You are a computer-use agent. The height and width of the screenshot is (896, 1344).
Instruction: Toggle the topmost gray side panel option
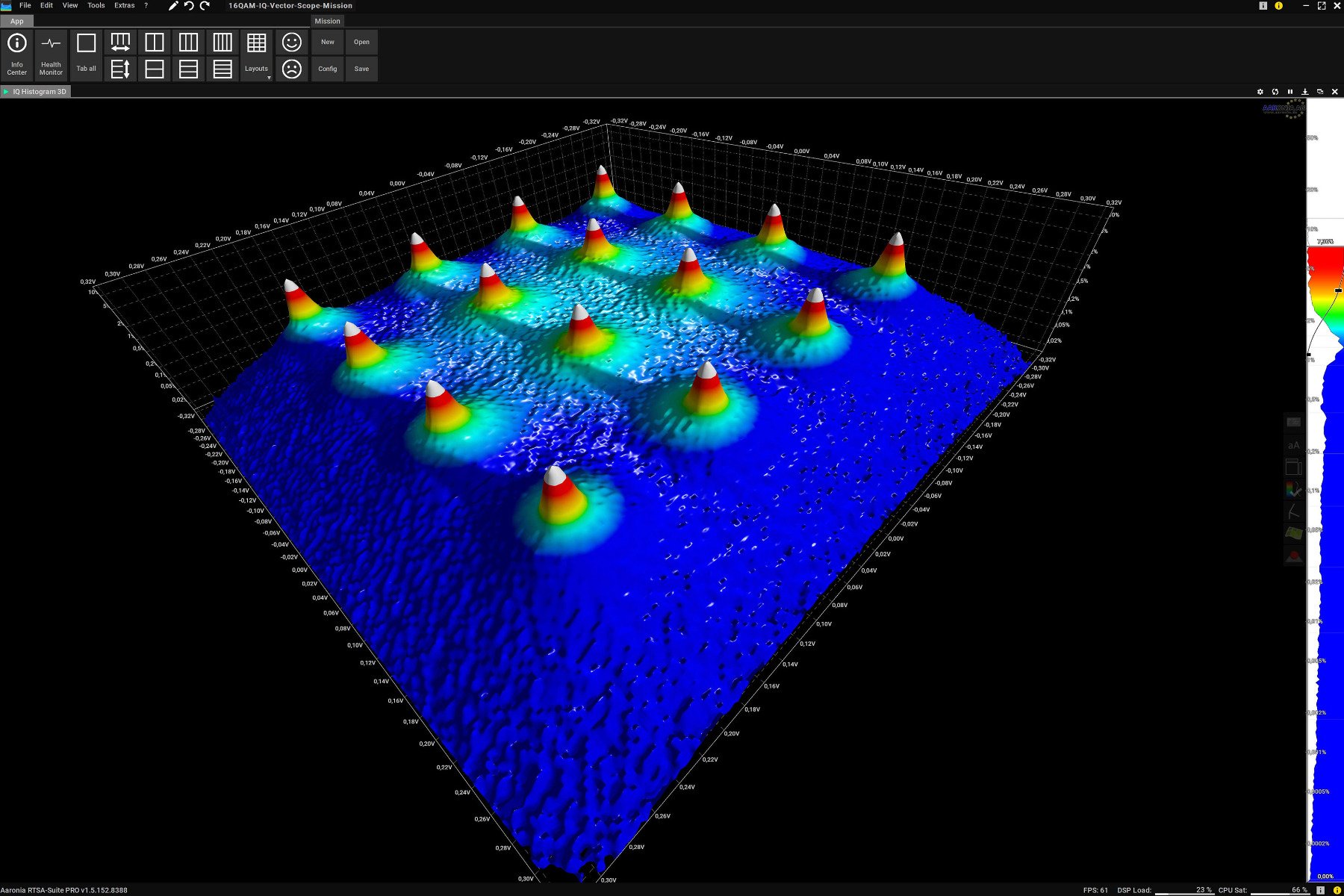[1293, 423]
